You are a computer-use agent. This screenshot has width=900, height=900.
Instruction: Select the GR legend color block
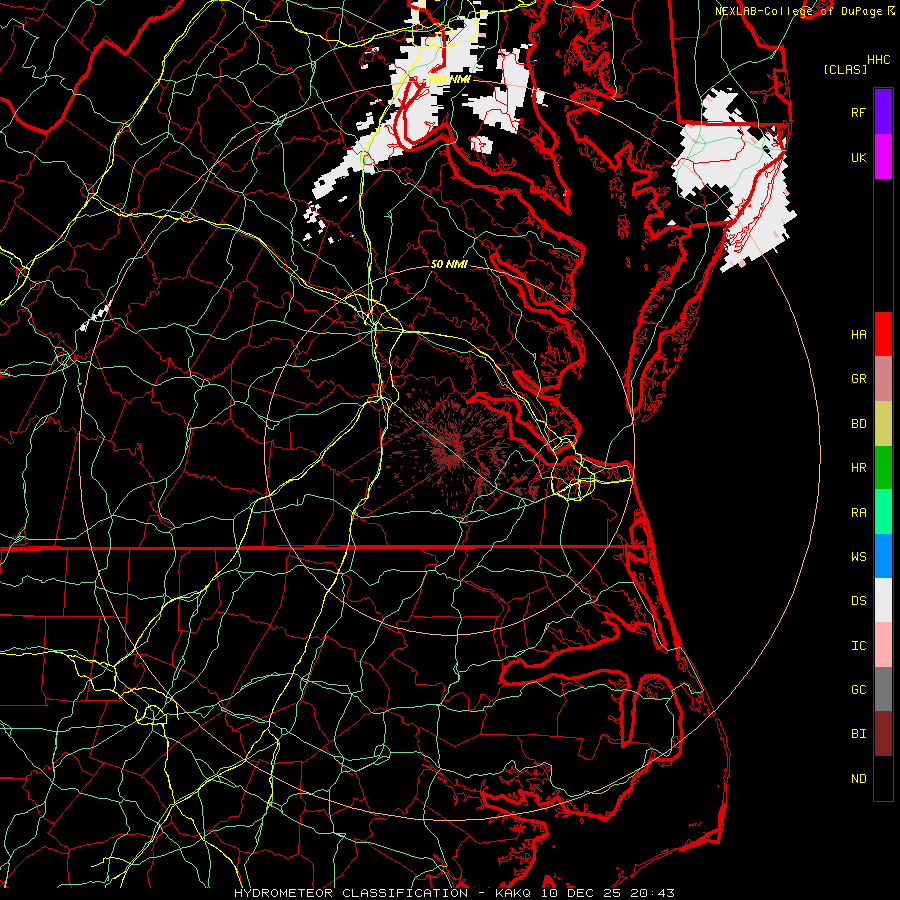[x=883, y=379]
